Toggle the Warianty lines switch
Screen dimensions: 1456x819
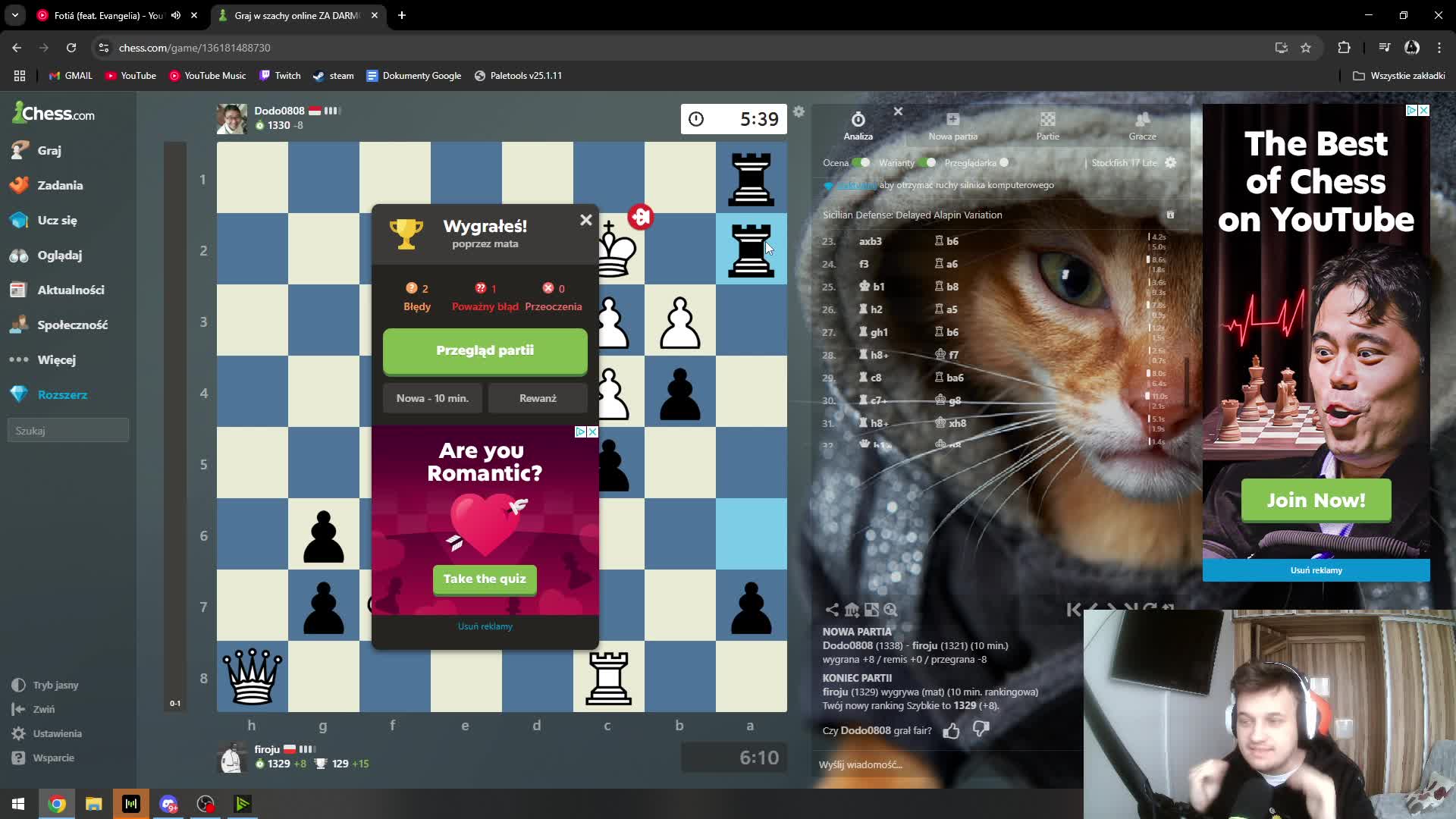click(927, 162)
